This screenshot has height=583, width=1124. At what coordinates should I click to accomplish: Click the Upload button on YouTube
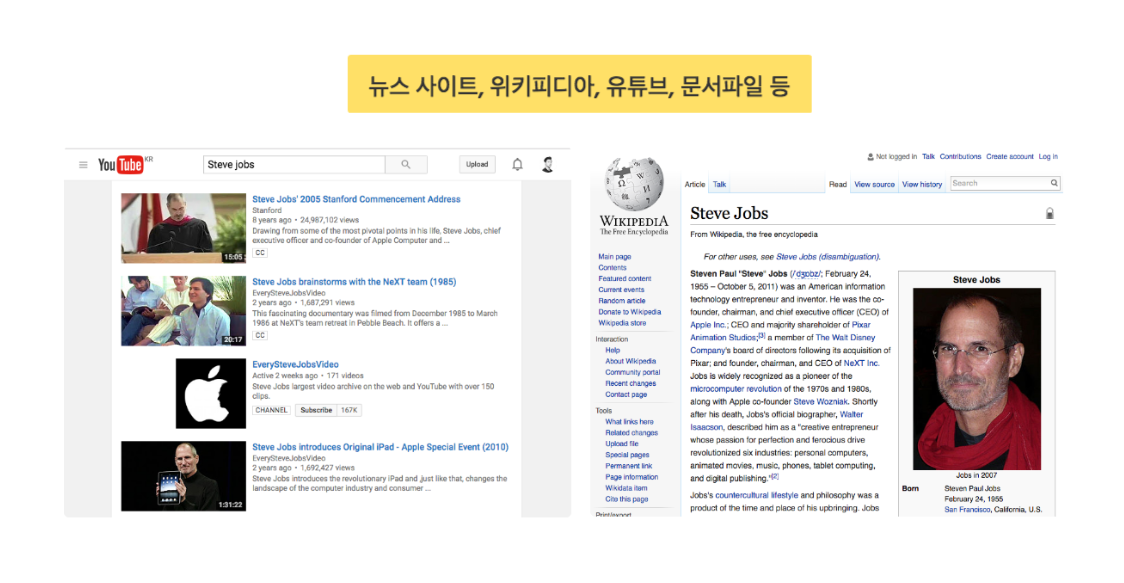(477, 164)
